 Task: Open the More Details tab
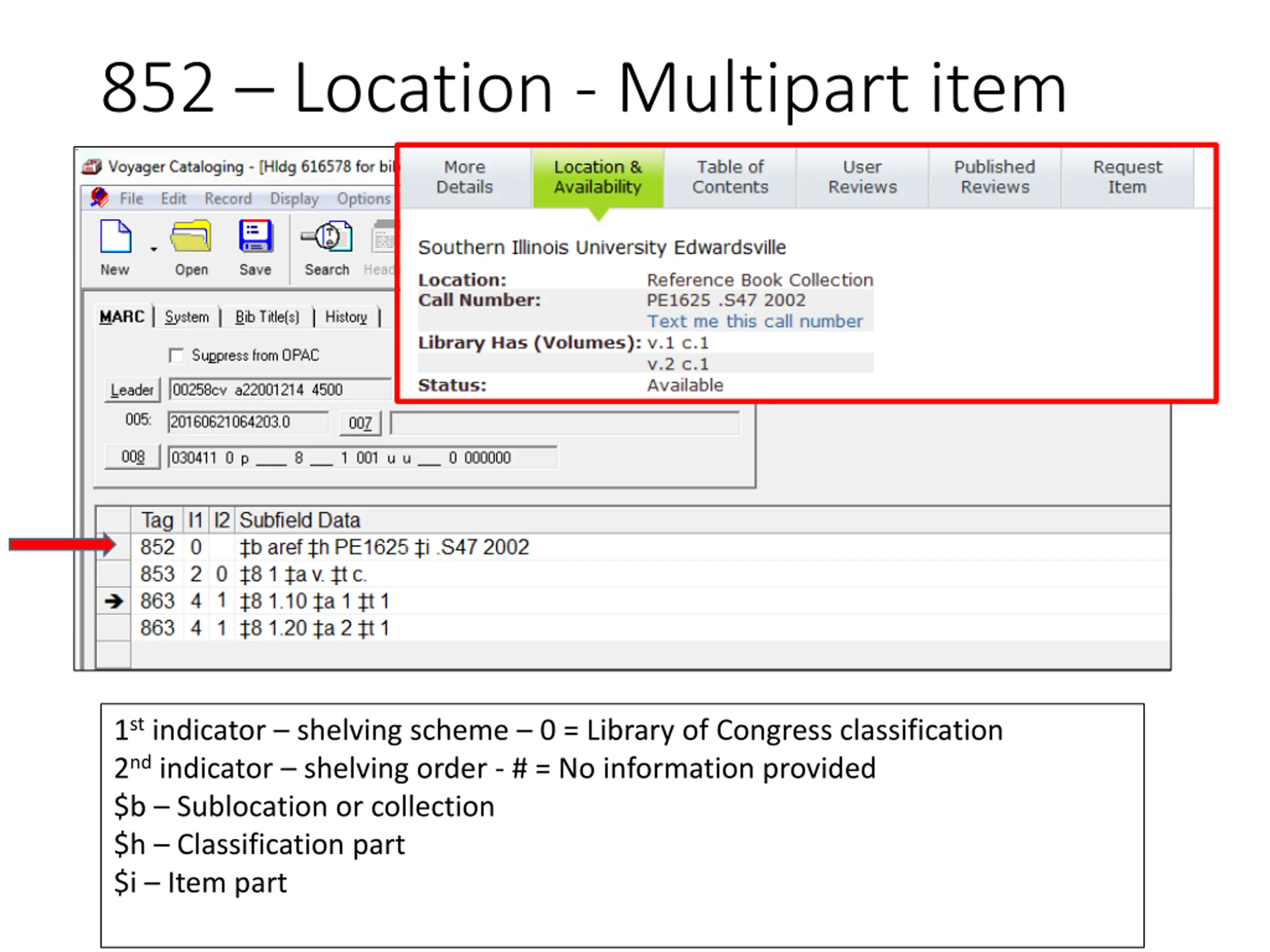pyautogui.click(x=464, y=178)
